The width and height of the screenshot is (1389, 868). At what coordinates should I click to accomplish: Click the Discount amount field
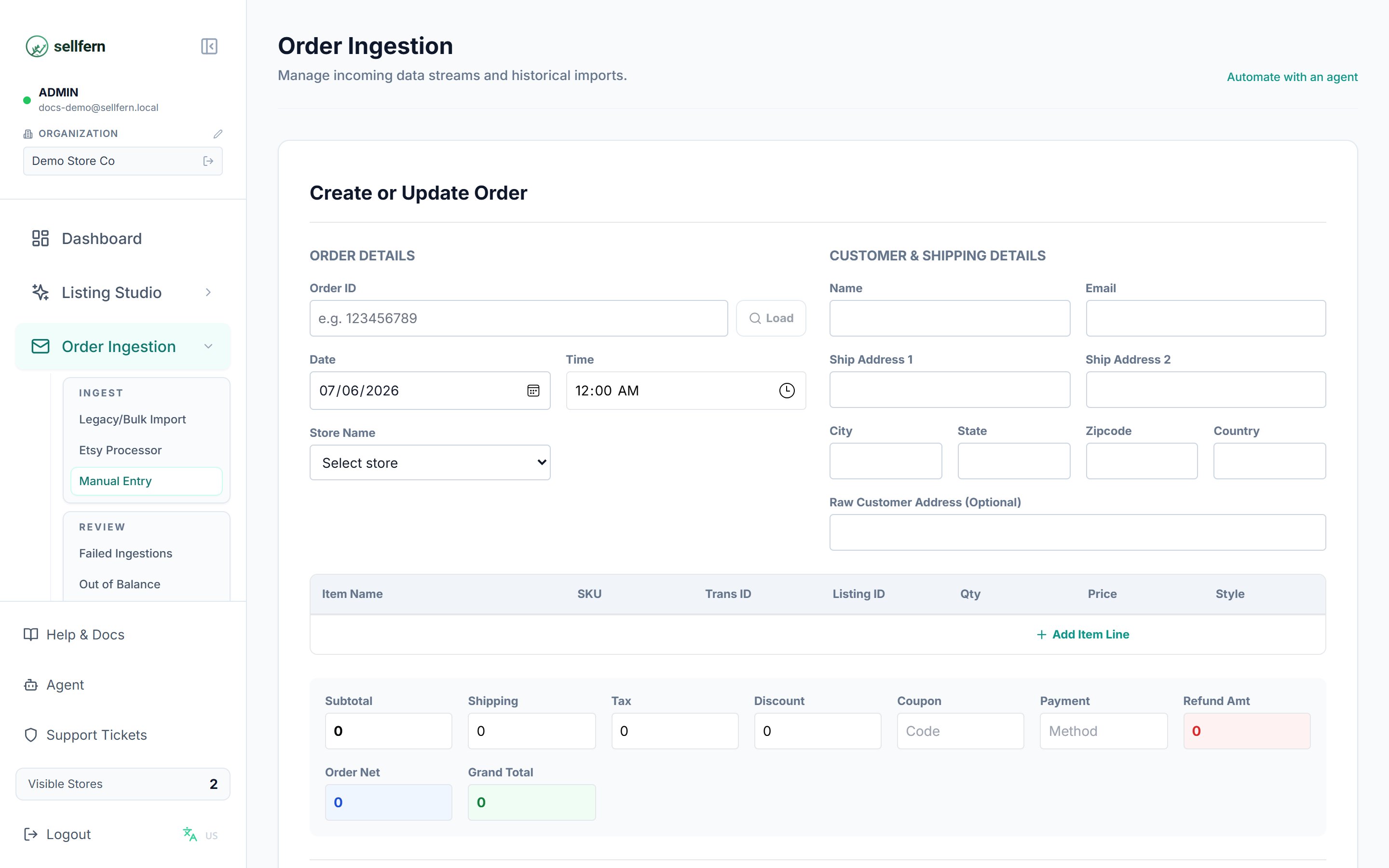817,731
